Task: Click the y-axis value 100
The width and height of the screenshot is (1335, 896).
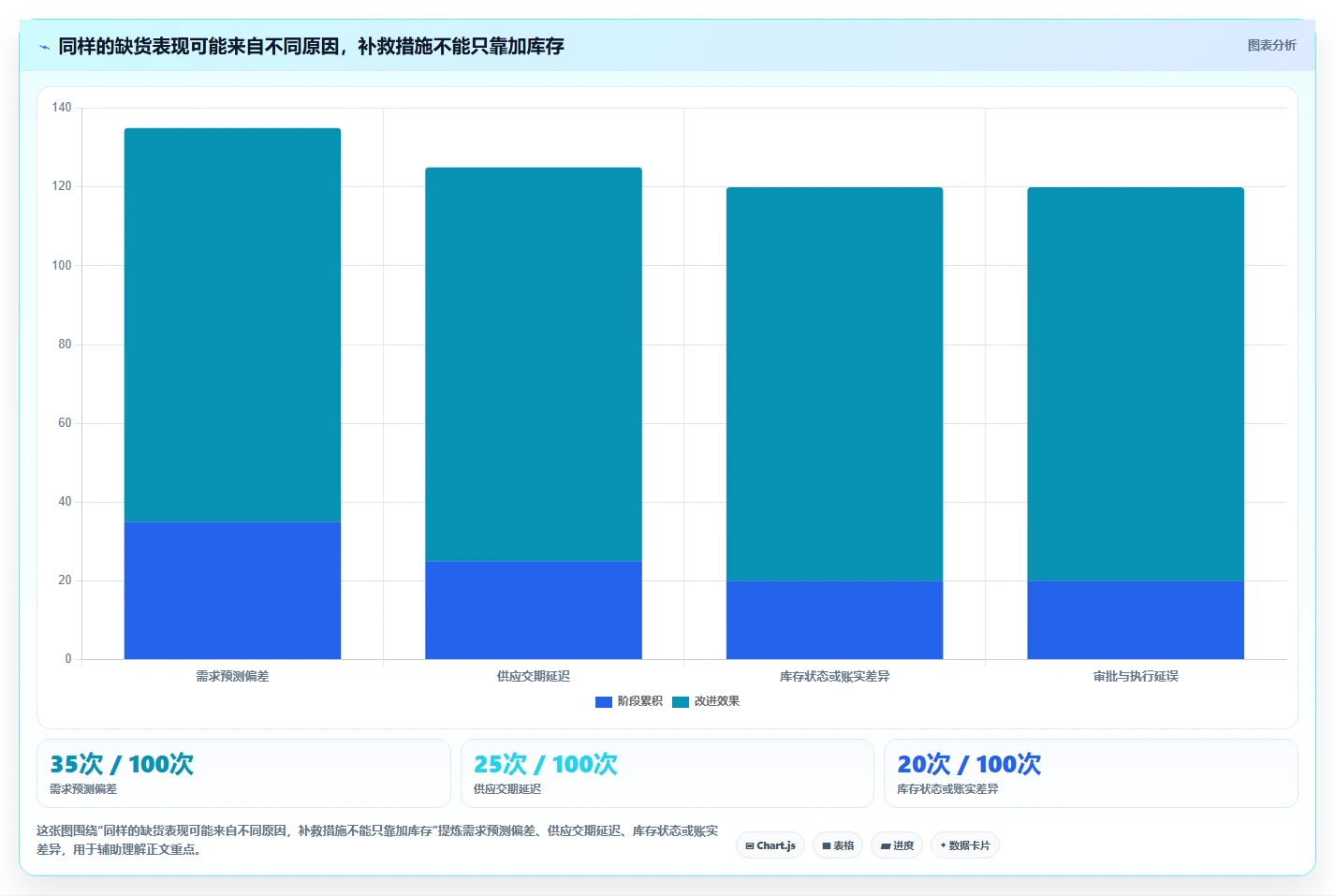Action: click(62, 266)
